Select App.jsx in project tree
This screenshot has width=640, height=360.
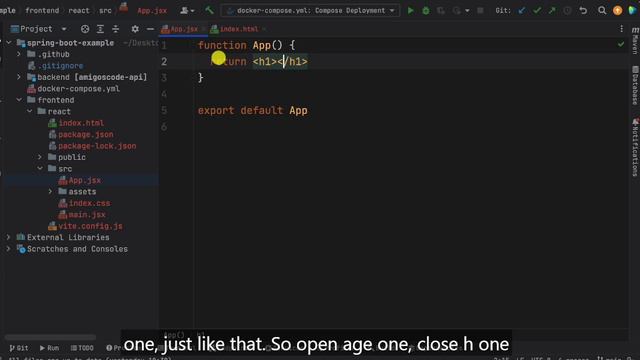pyautogui.click(x=84, y=180)
